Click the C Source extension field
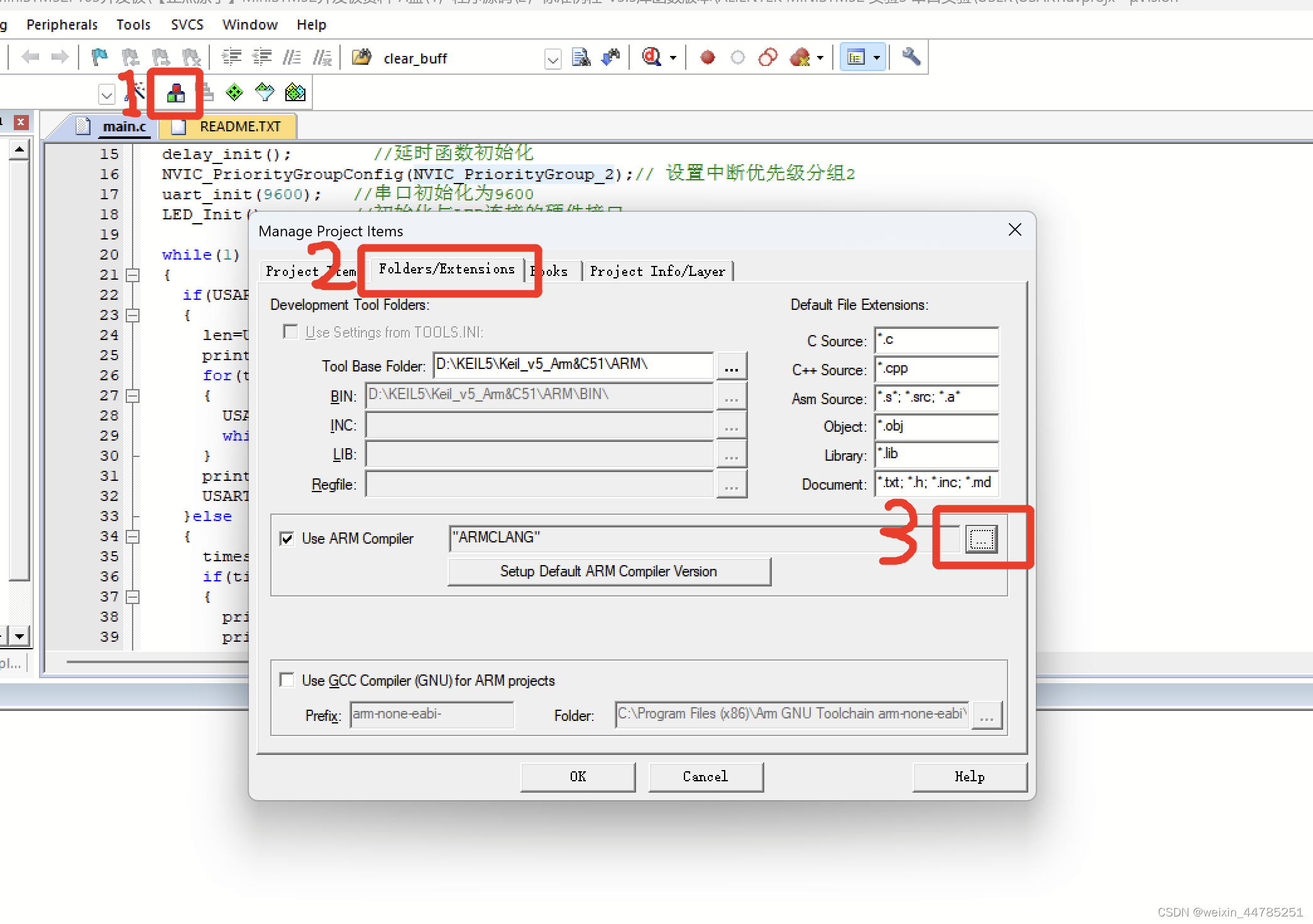 [x=937, y=341]
